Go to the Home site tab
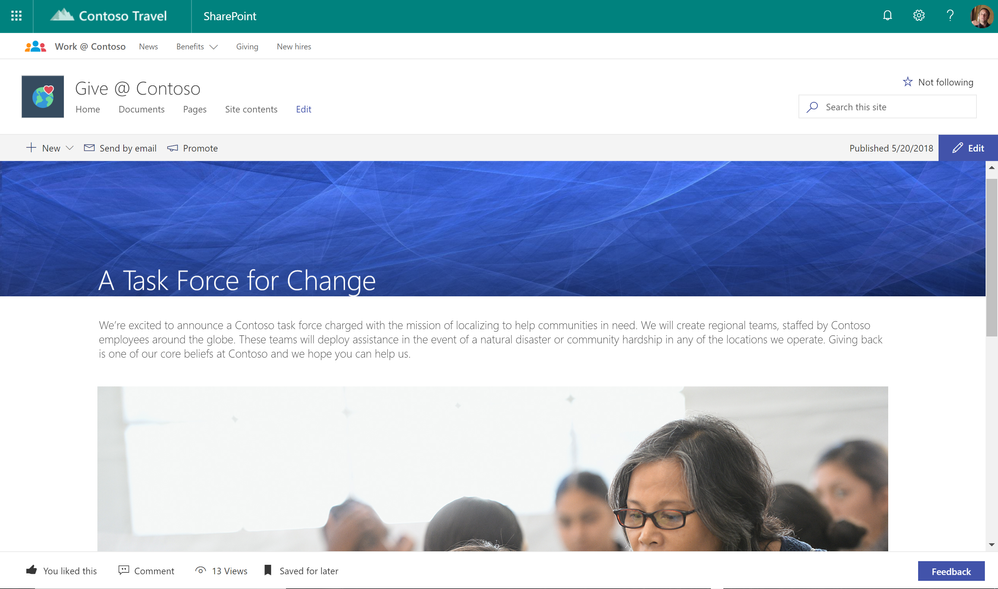This screenshot has width=998, height=589. pyautogui.click(x=88, y=109)
